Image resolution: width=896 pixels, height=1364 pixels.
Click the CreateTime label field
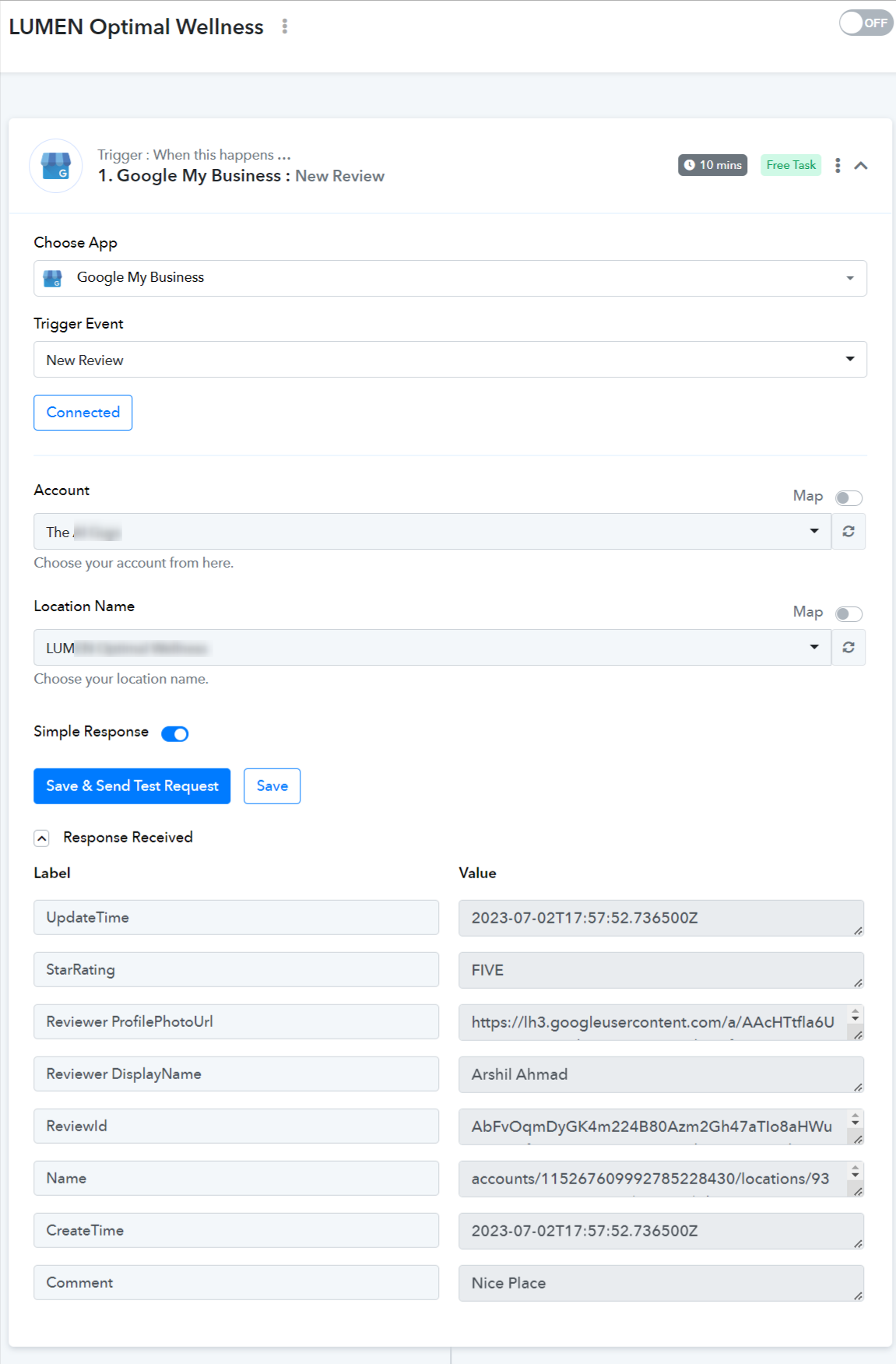236,1231
